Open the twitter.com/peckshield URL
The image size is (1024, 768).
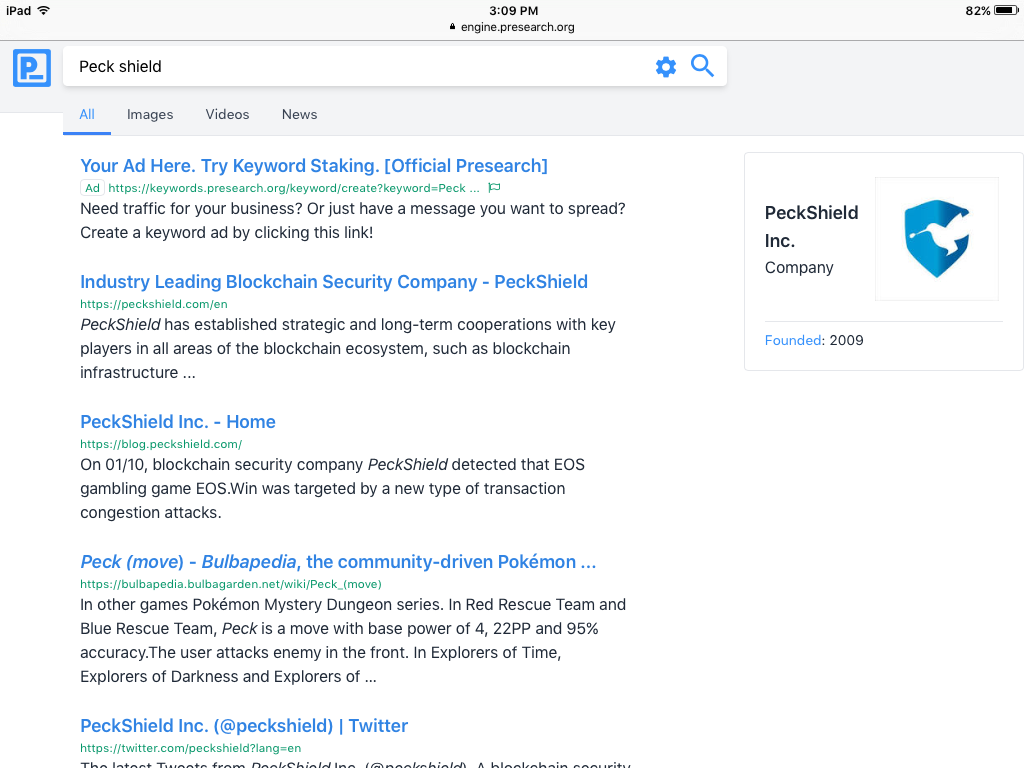(191, 748)
